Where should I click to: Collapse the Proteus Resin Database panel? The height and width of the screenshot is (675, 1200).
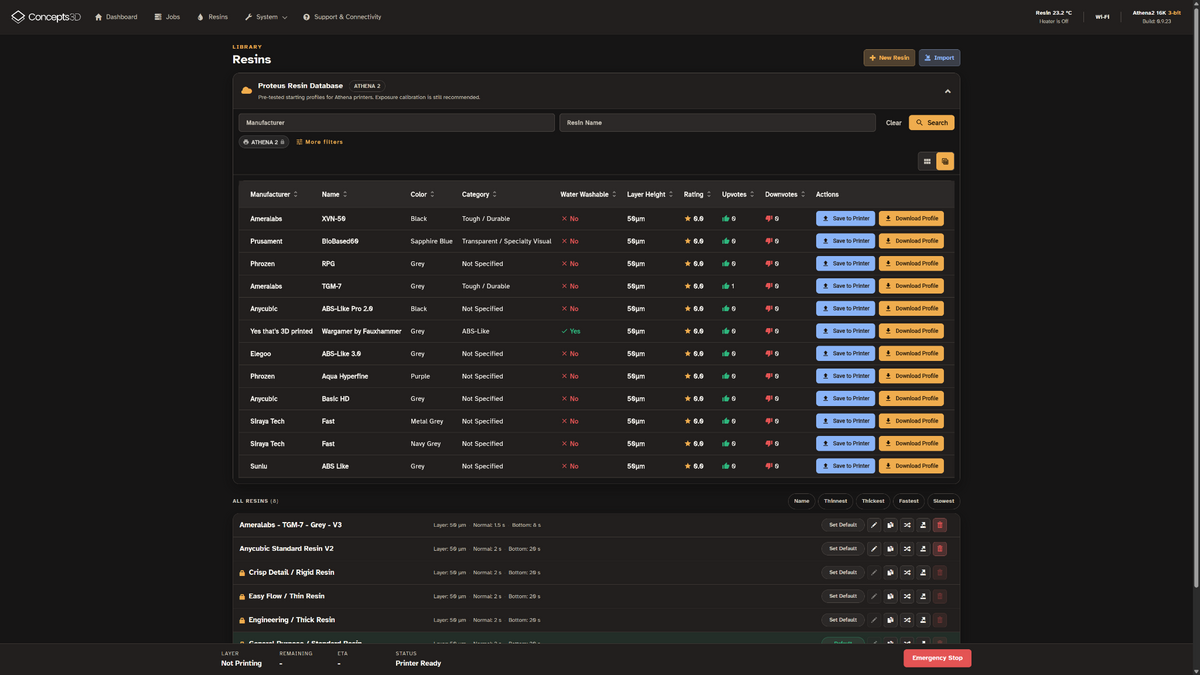click(947, 91)
